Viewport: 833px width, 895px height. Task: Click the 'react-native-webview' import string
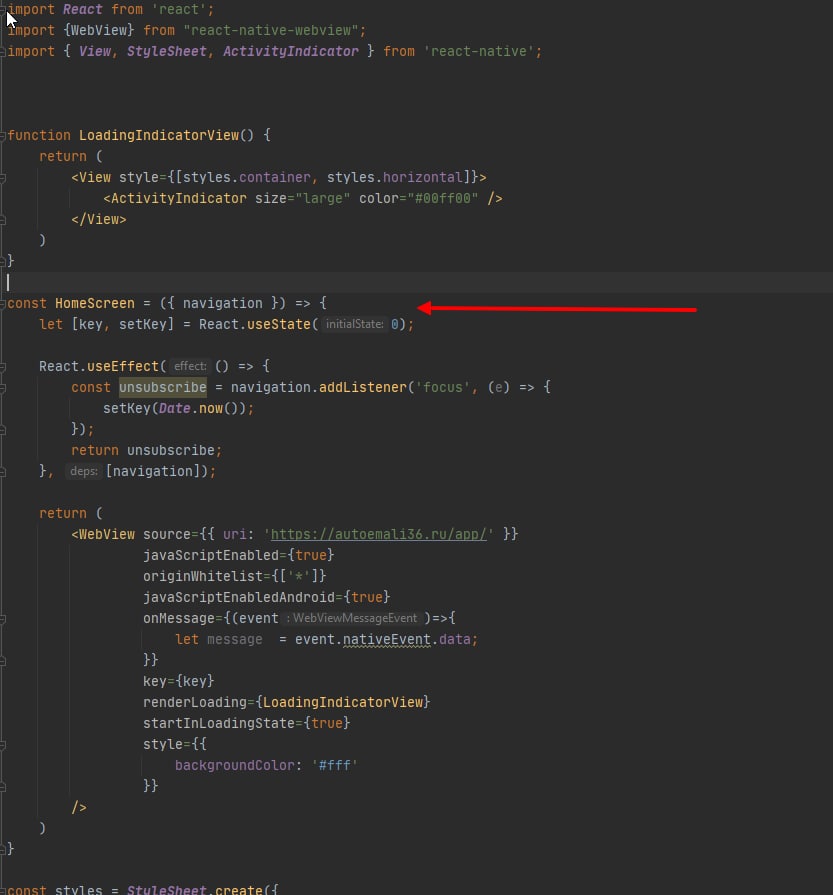271,30
